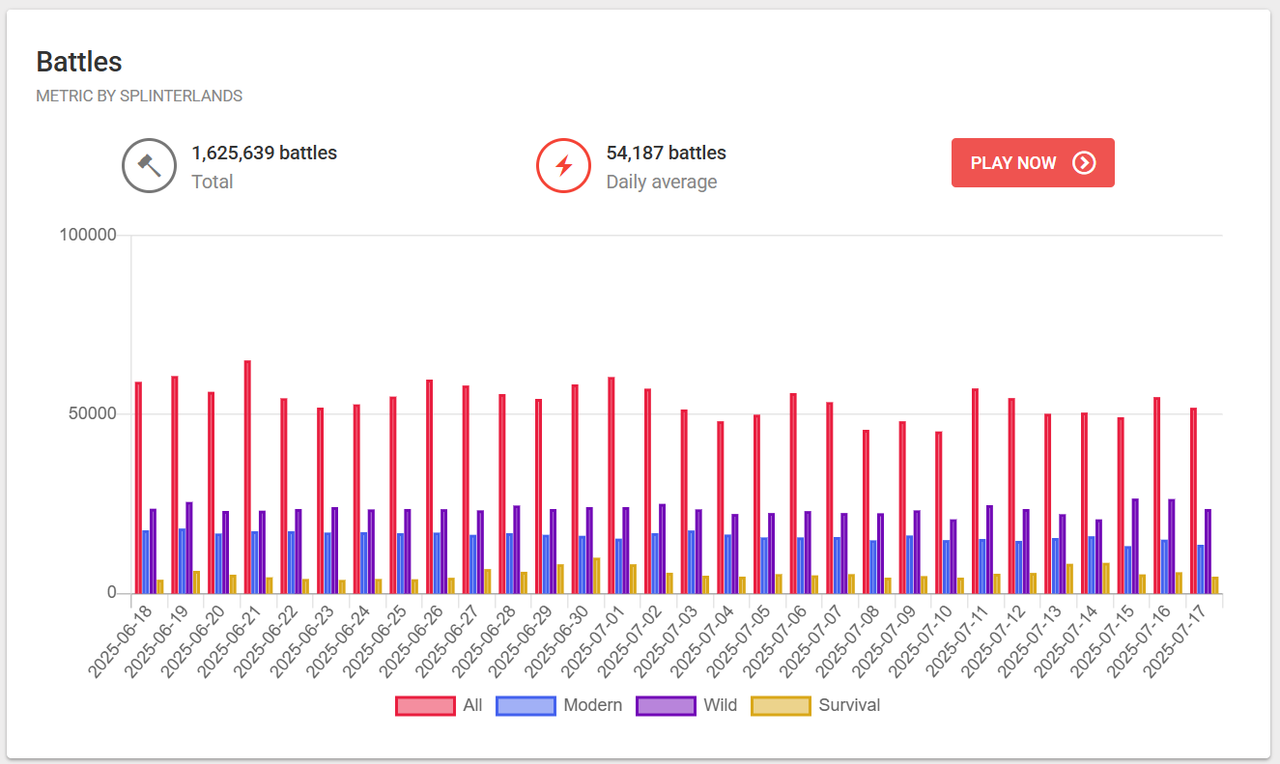Click the 'Wild' legend label
The width and height of the screenshot is (1280, 764).
pyautogui.click(x=721, y=705)
